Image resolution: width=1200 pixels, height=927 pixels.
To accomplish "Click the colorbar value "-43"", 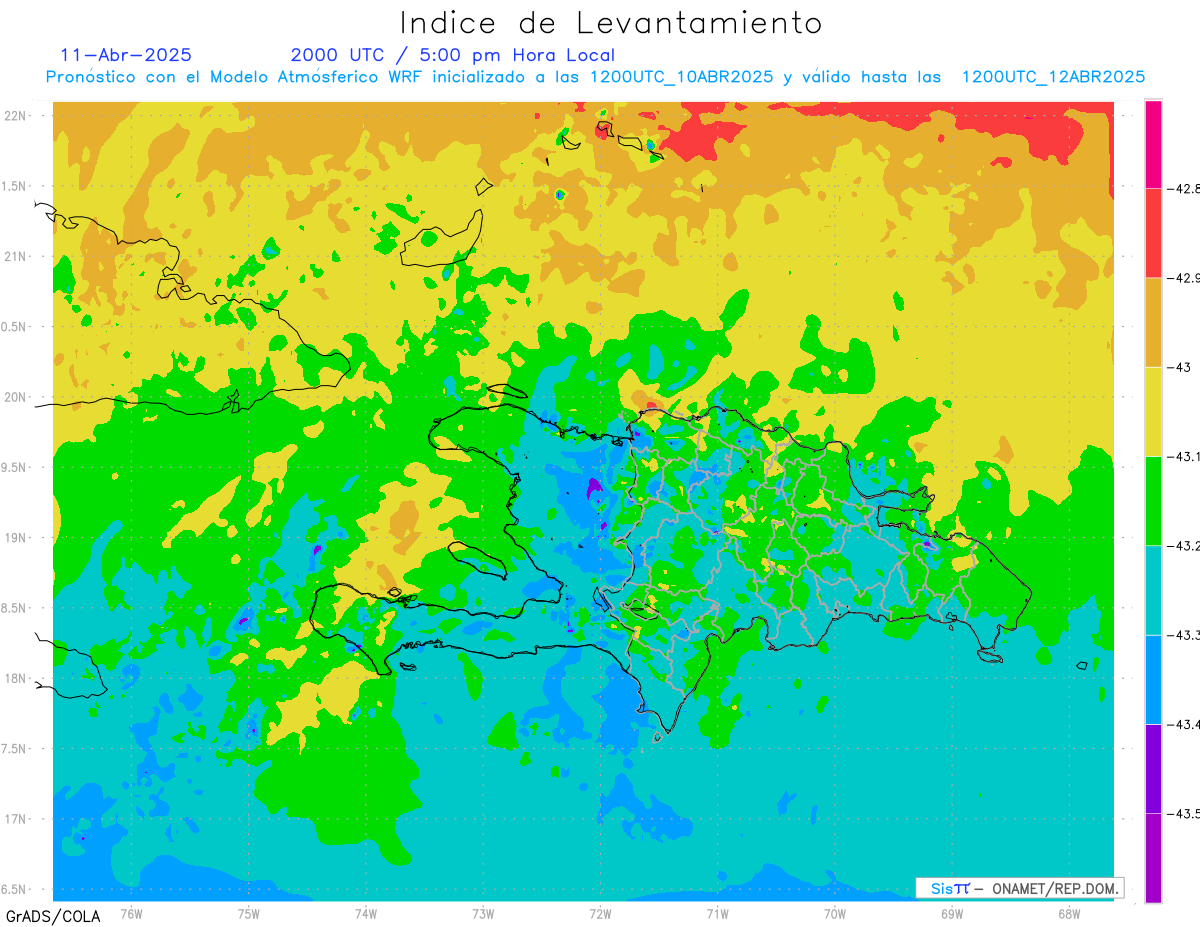I will [1180, 367].
